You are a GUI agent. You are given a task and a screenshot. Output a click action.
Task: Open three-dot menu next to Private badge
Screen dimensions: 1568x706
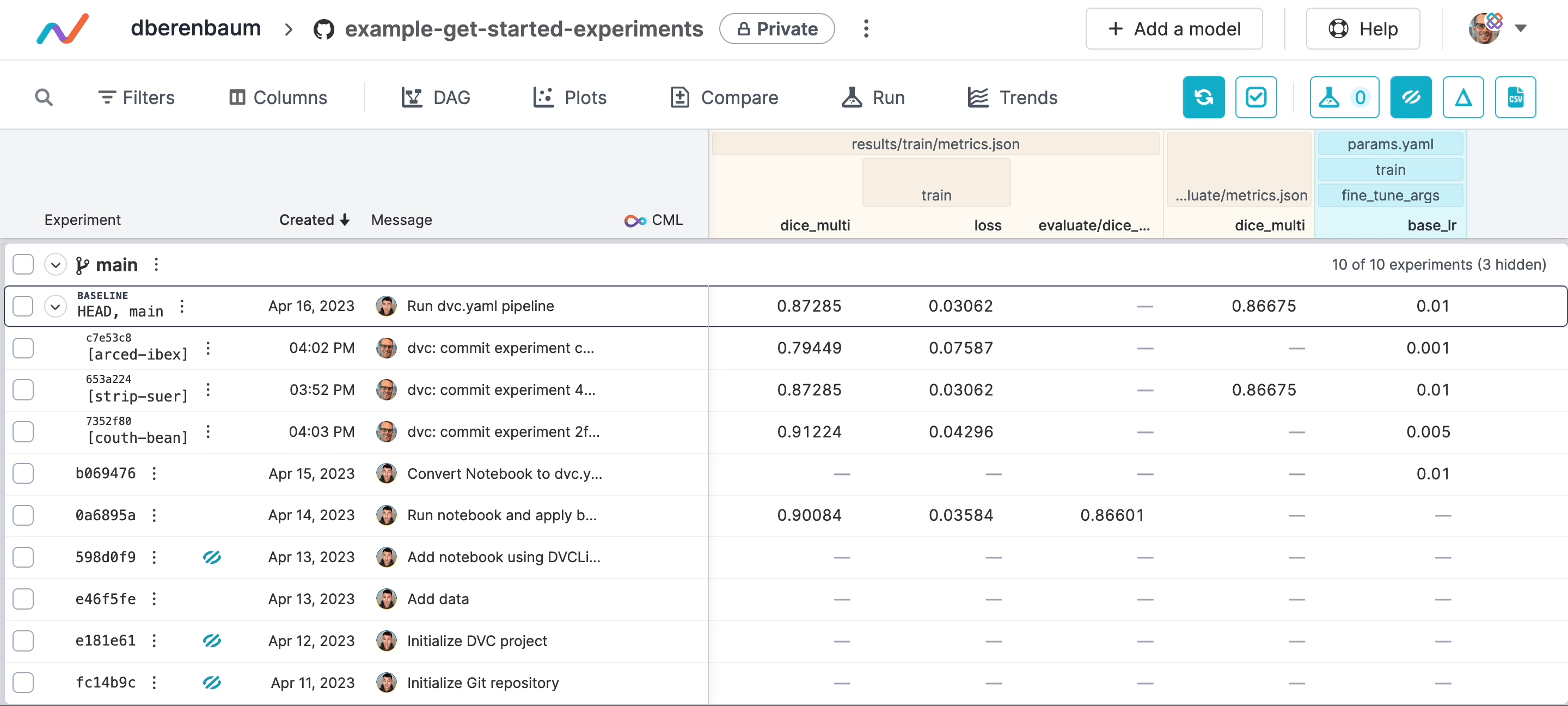click(x=866, y=29)
